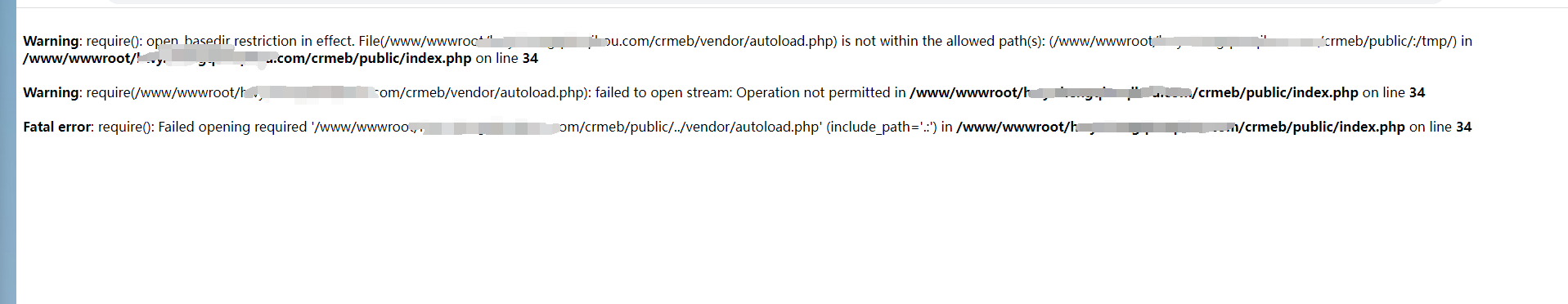This screenshot has height=304, width=1568.
Task: Click the bold "Fatal error" label
Action: (58, 127)
